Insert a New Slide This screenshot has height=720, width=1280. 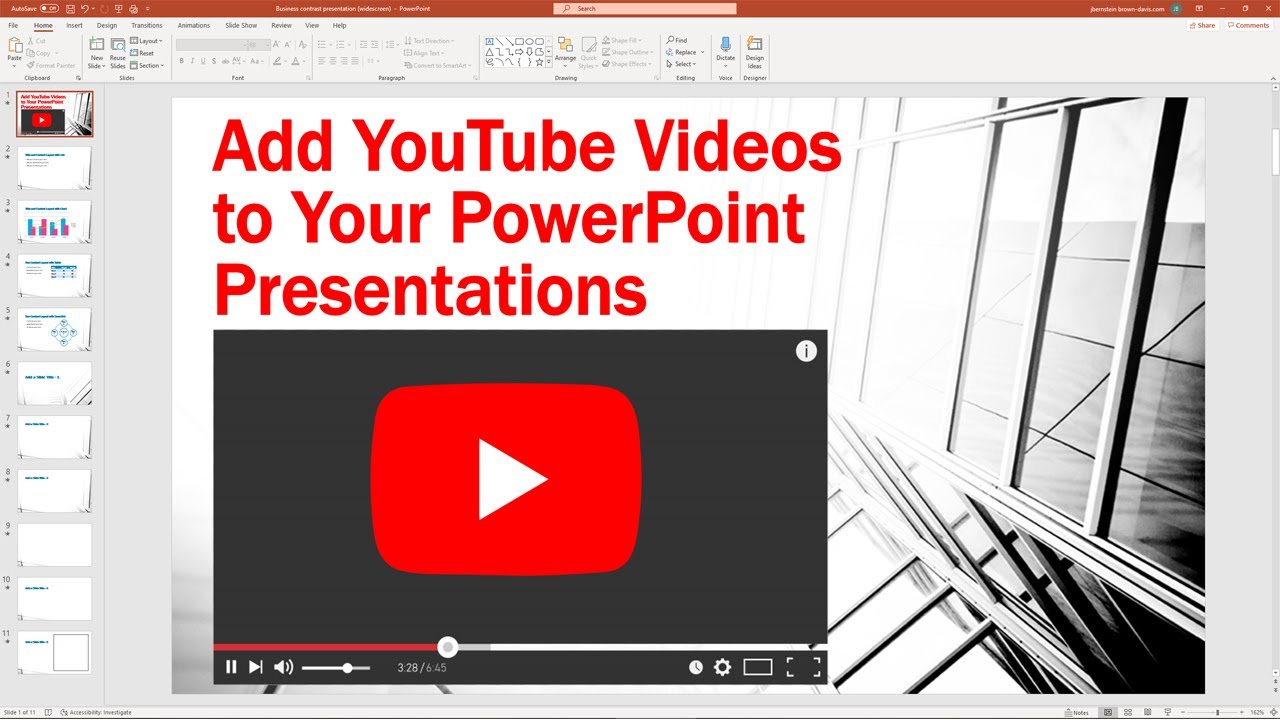pos(96,53)
